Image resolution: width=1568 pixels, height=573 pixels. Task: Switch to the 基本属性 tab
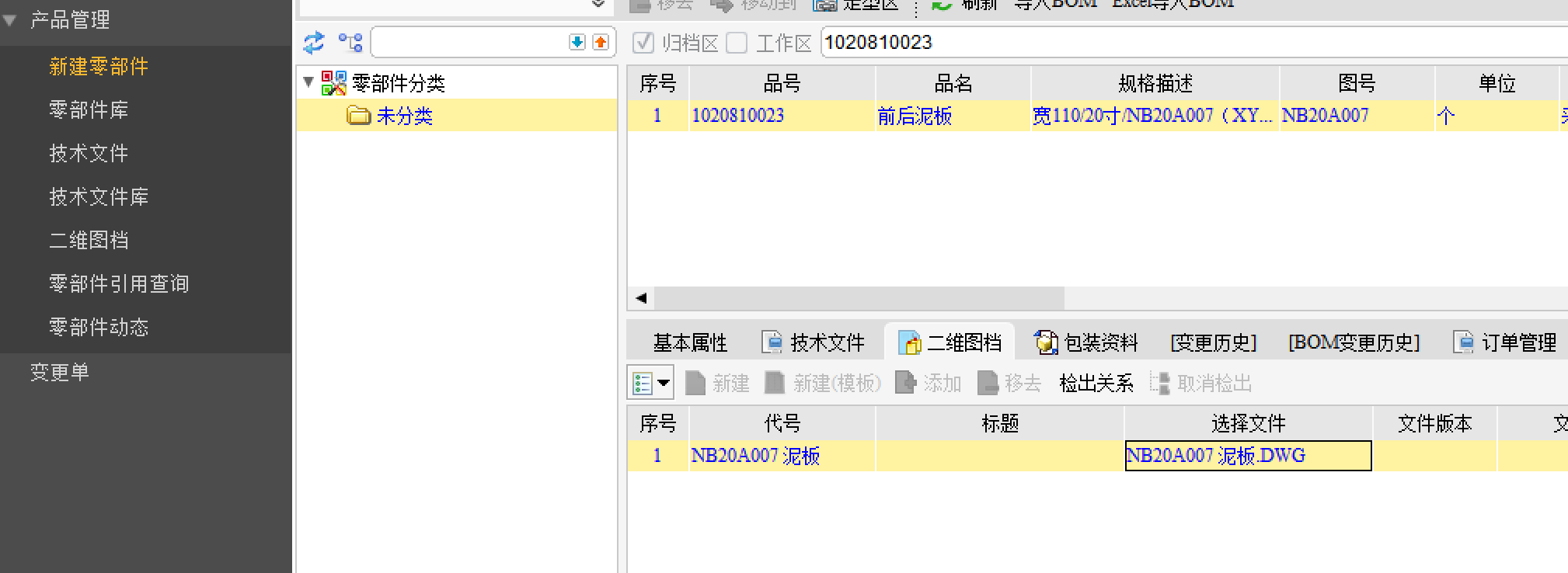690,342
